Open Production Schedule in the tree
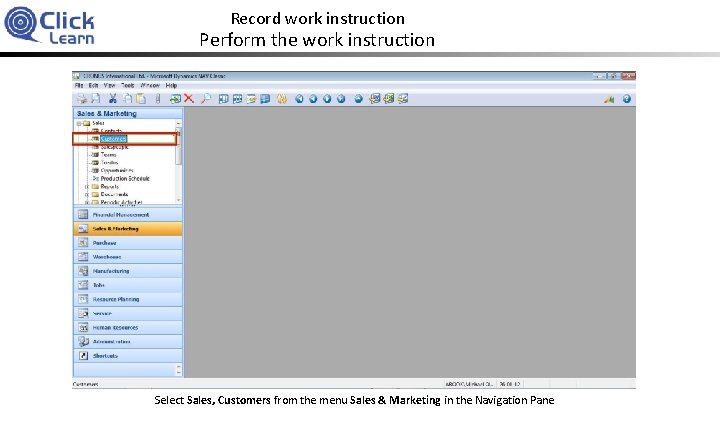The width and height of the screenshot is (720, 437). pyautogui.click(x=125, y=179)
